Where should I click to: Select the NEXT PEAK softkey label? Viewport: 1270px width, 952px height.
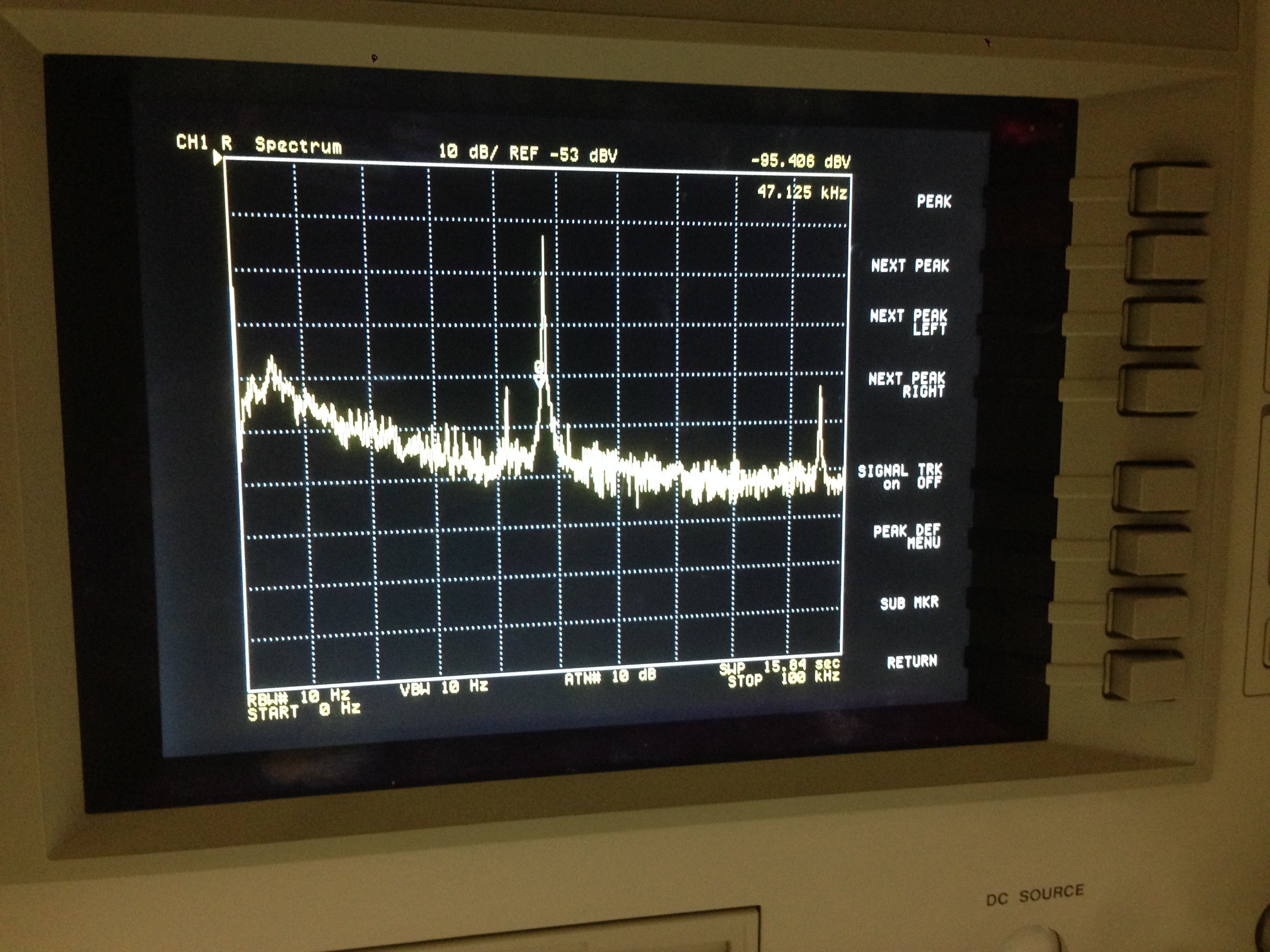(910, 266)
